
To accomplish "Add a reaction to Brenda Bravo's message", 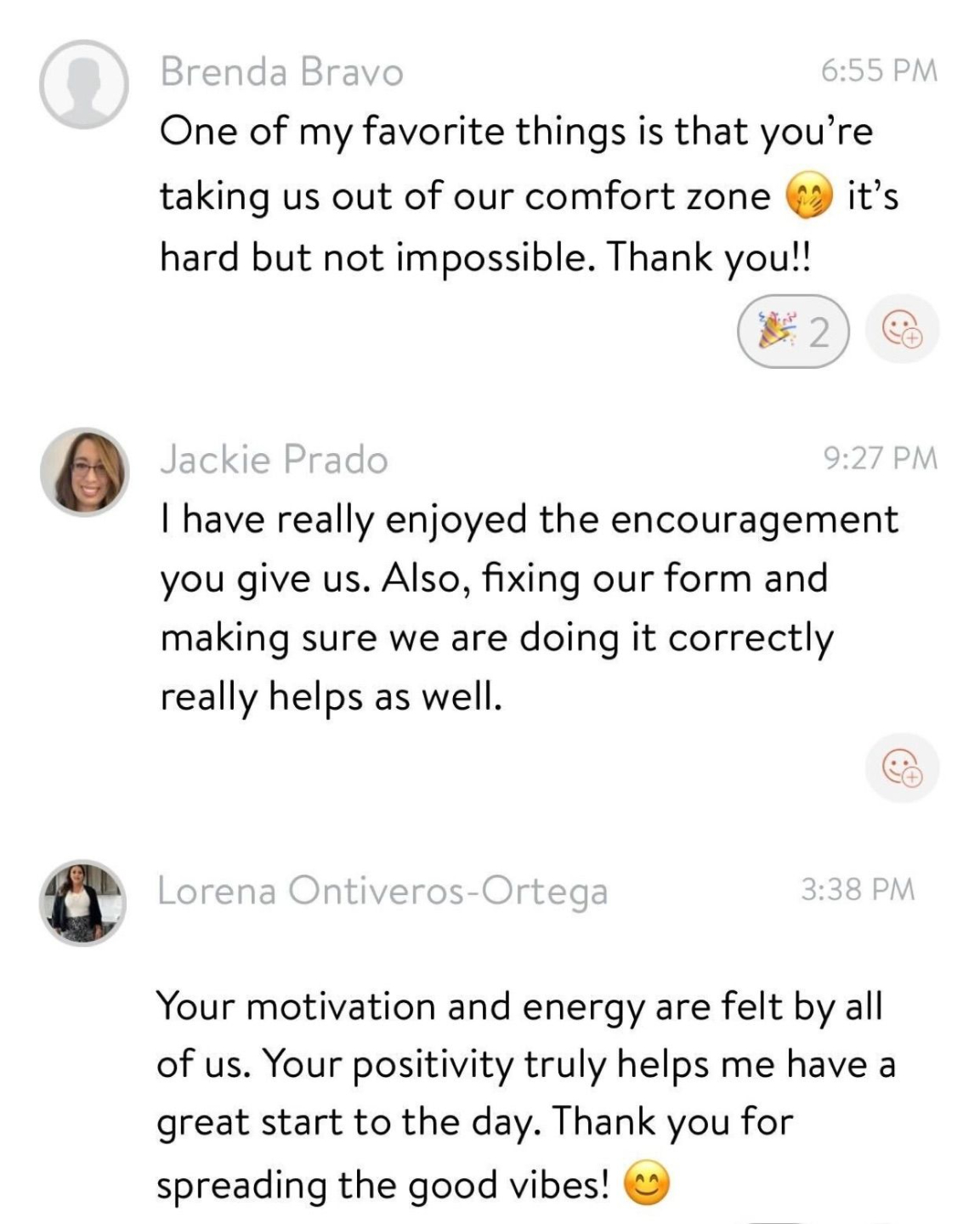I will (x=902, y=329).
